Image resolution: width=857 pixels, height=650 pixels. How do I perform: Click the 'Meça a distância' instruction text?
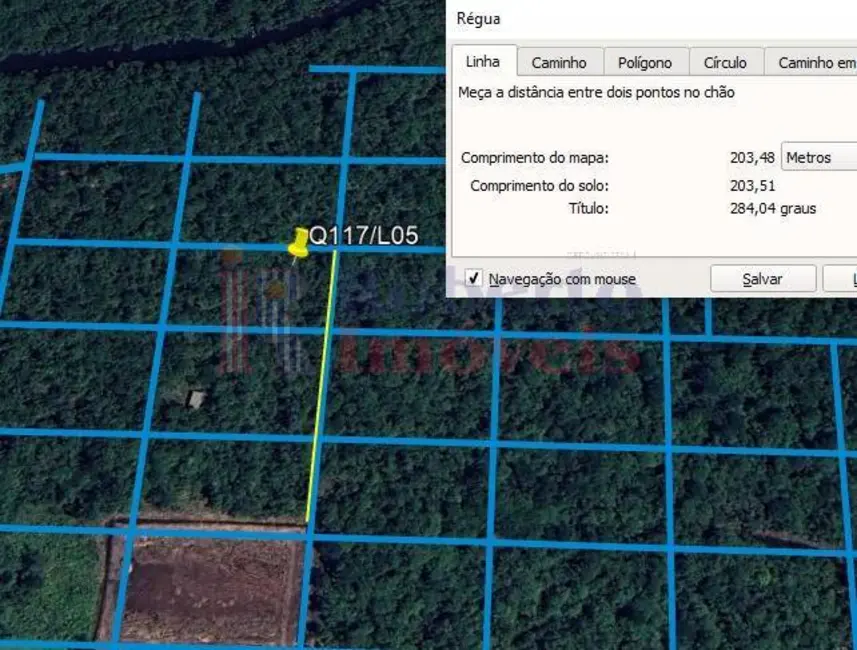point(596,92)
